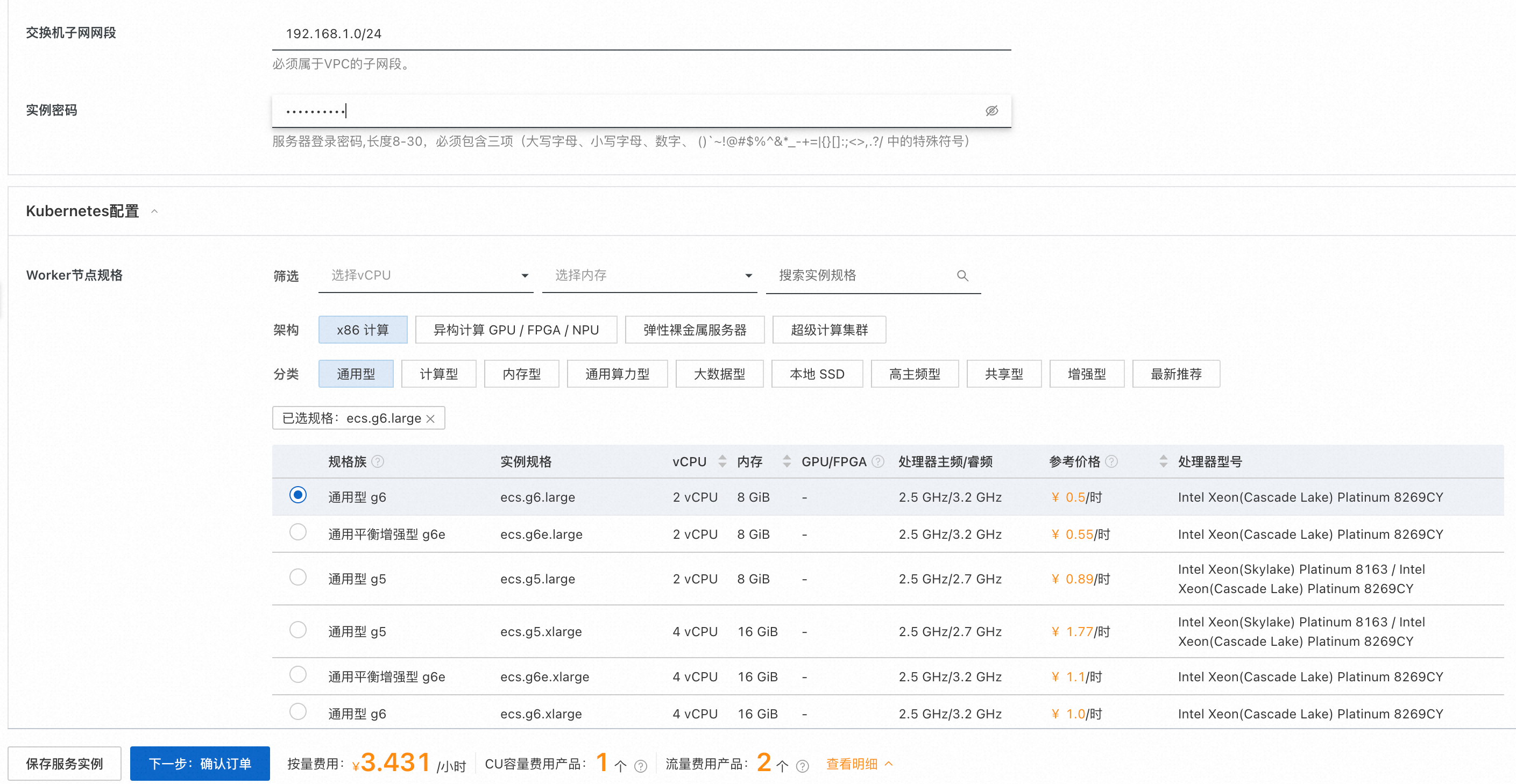Click help icon next to 规格族 column header

point(378,462)
